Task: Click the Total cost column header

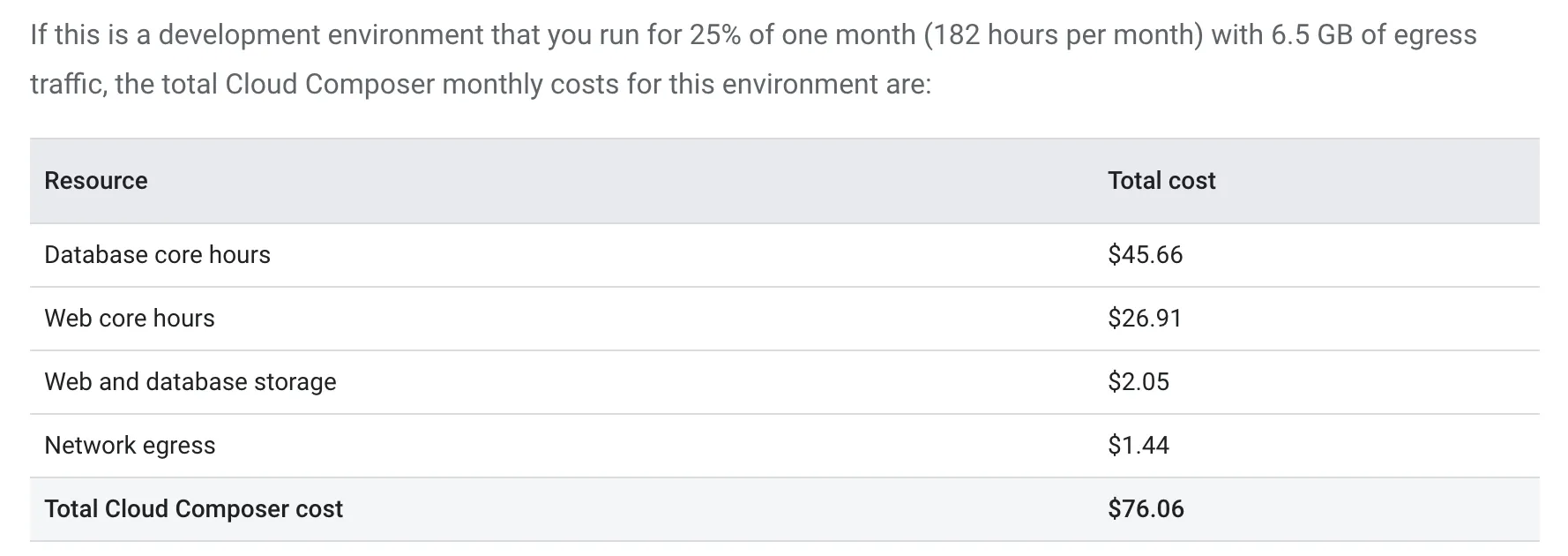Action: [x=1161, y=181]
